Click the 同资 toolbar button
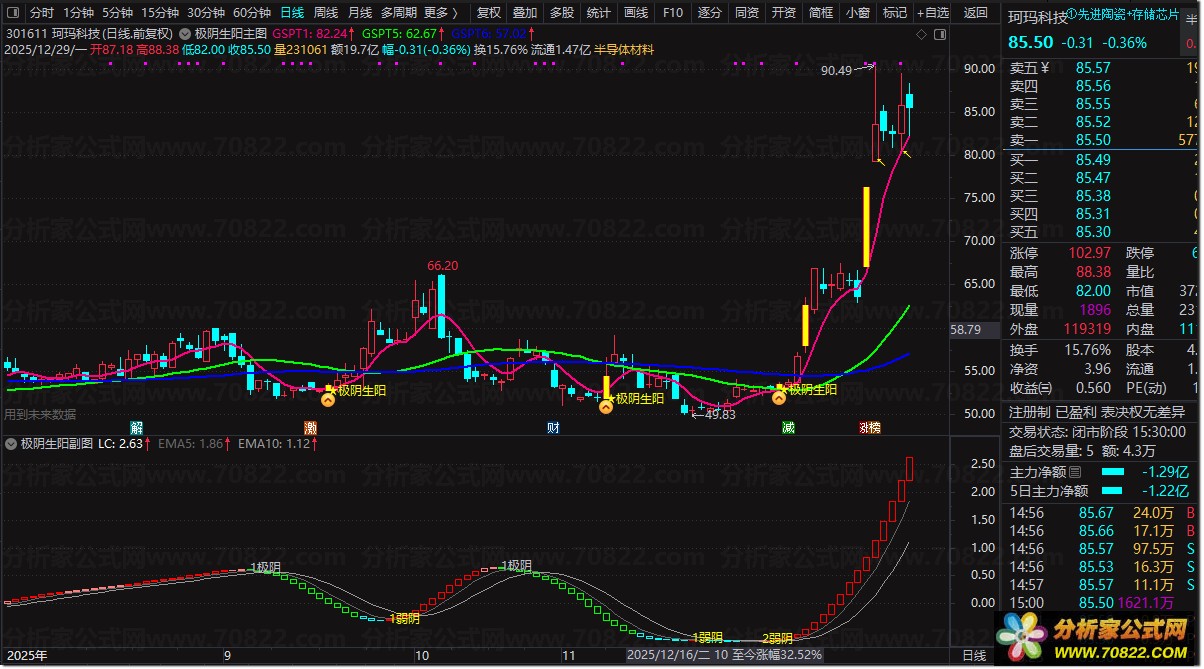Screen dimensions: 1204x669 point(747,13)
